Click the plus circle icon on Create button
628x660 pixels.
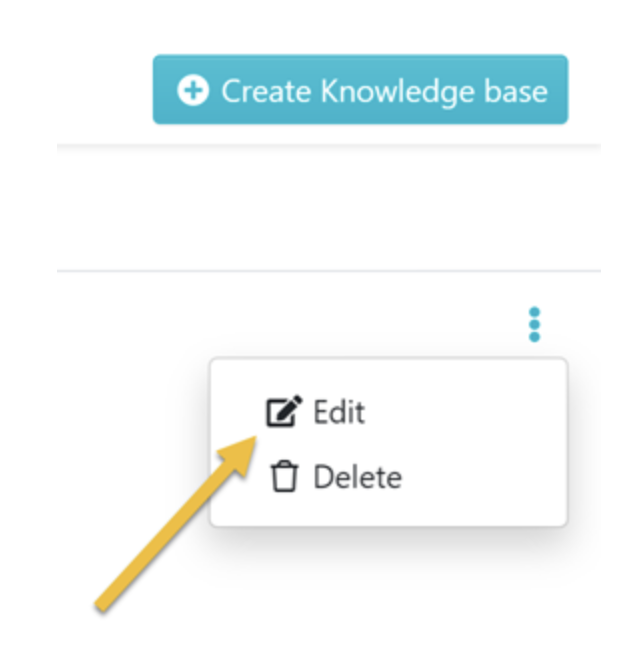pos(193,90)
